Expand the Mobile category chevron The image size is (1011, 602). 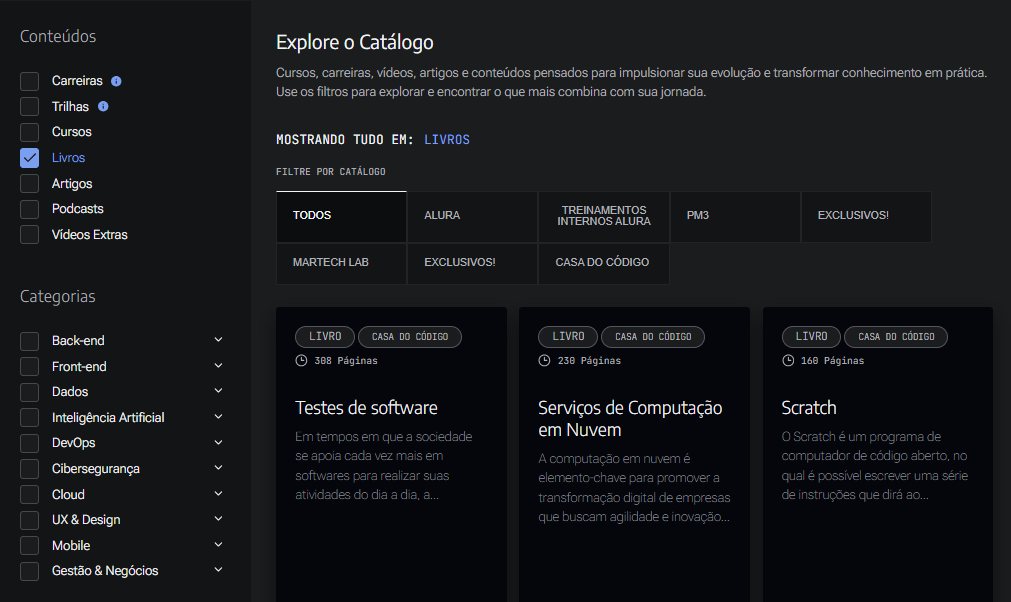click(219, 544)
